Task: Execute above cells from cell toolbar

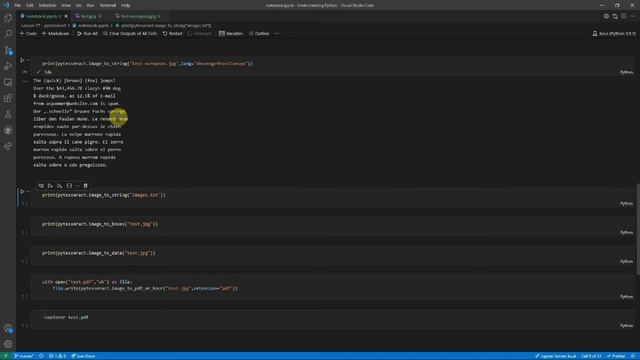Action: [x=50, y=186]
